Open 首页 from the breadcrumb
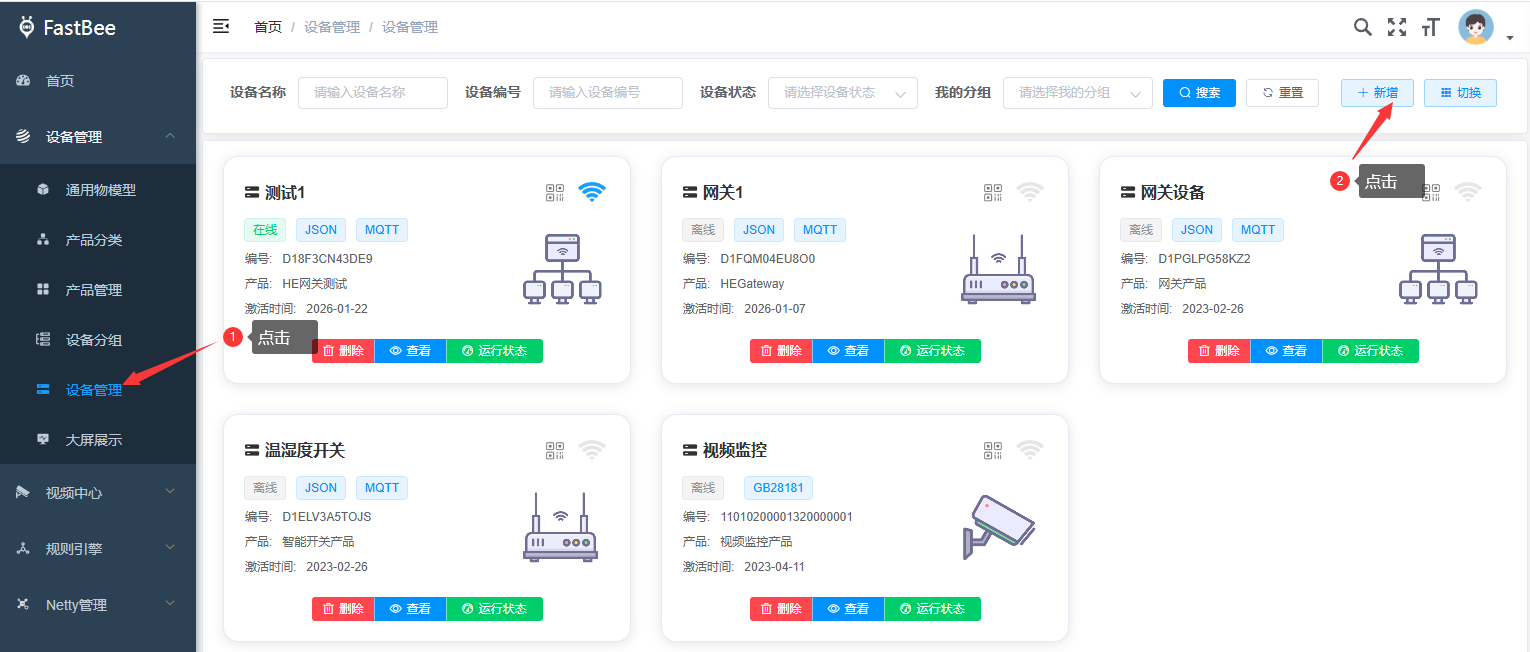This screenshot has height=652, width=1530. coord(267,27)
